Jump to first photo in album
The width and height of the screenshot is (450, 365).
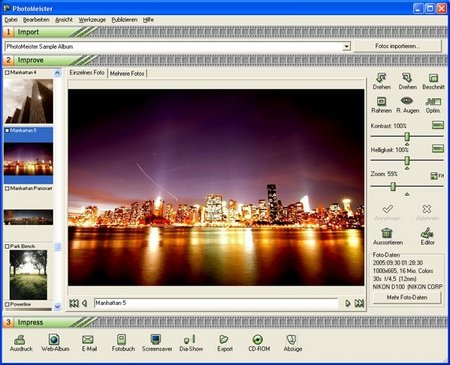click(x=74, y=303)
